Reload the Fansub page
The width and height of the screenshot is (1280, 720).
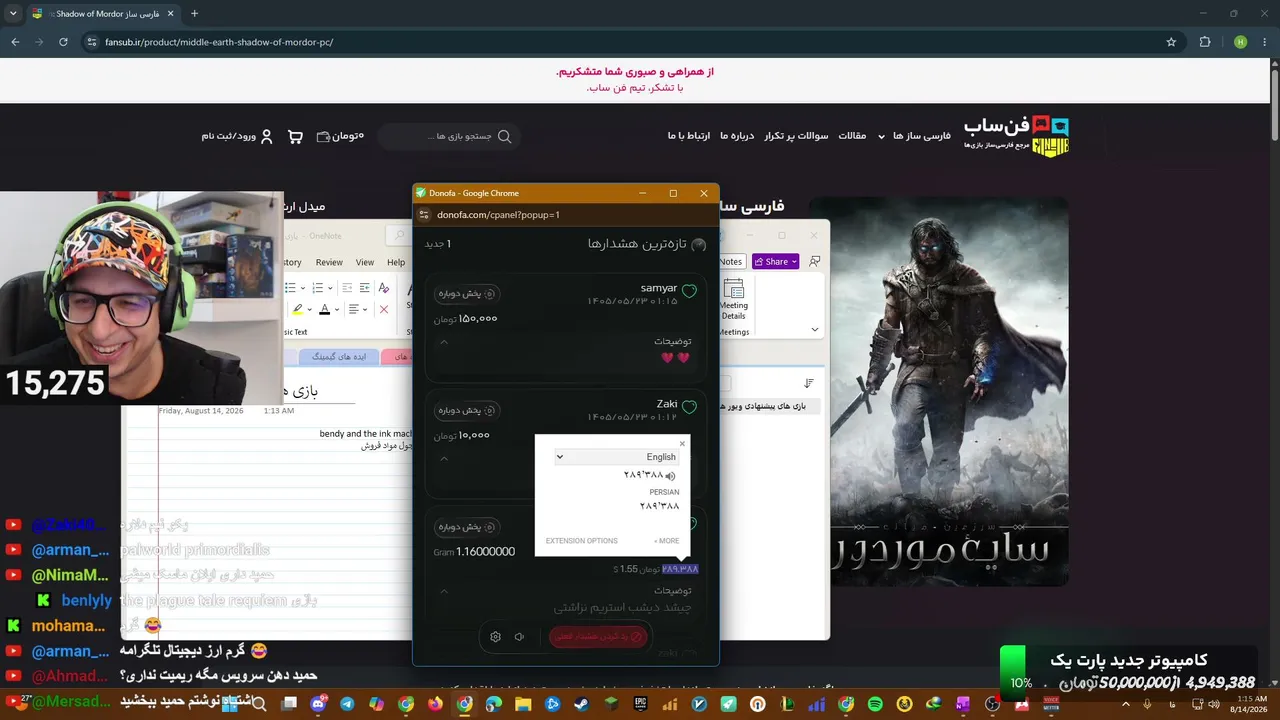(x=63, y=42)
